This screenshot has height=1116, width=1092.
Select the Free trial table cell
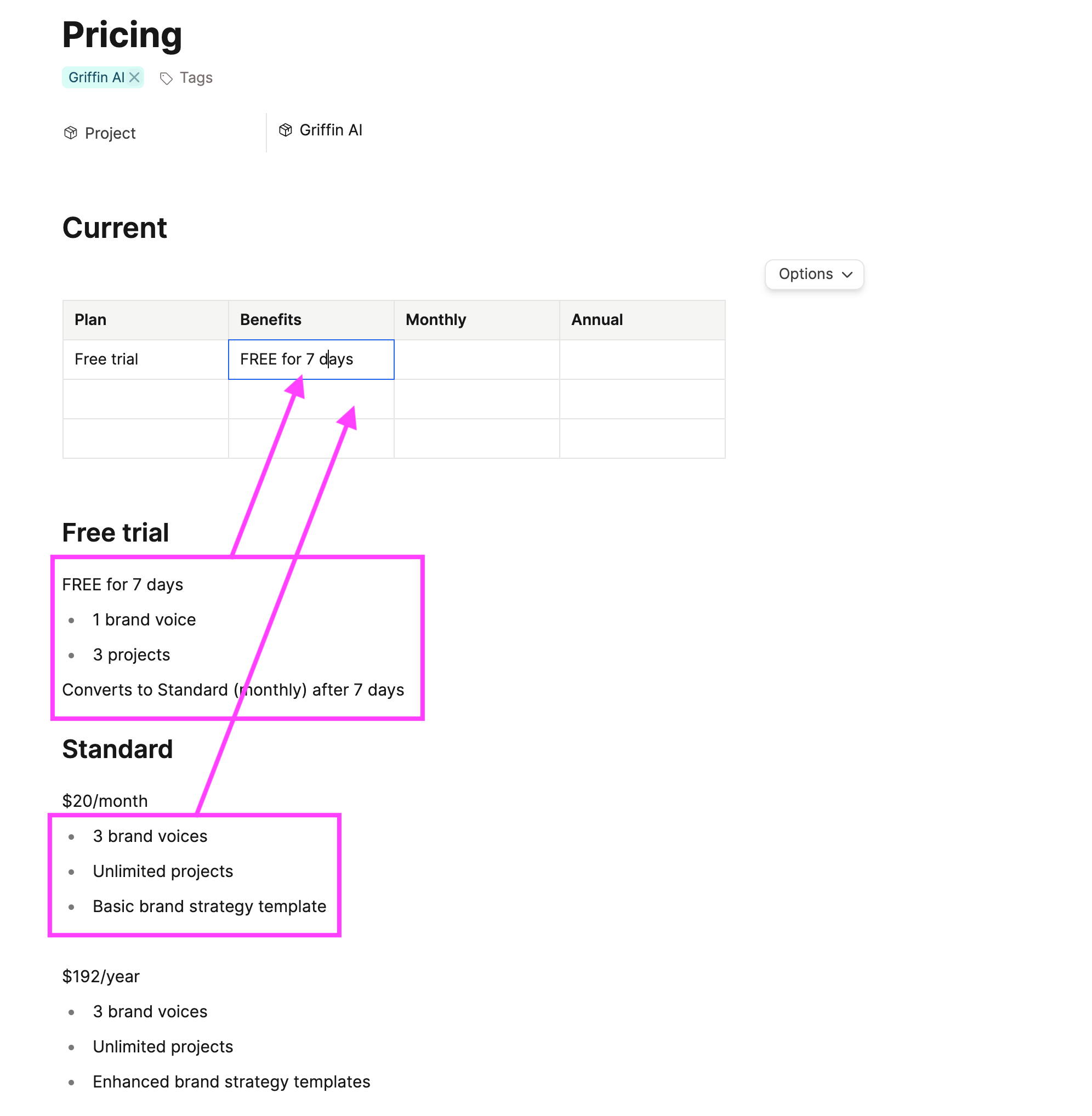pyautogui.click(x=146, y=360)
